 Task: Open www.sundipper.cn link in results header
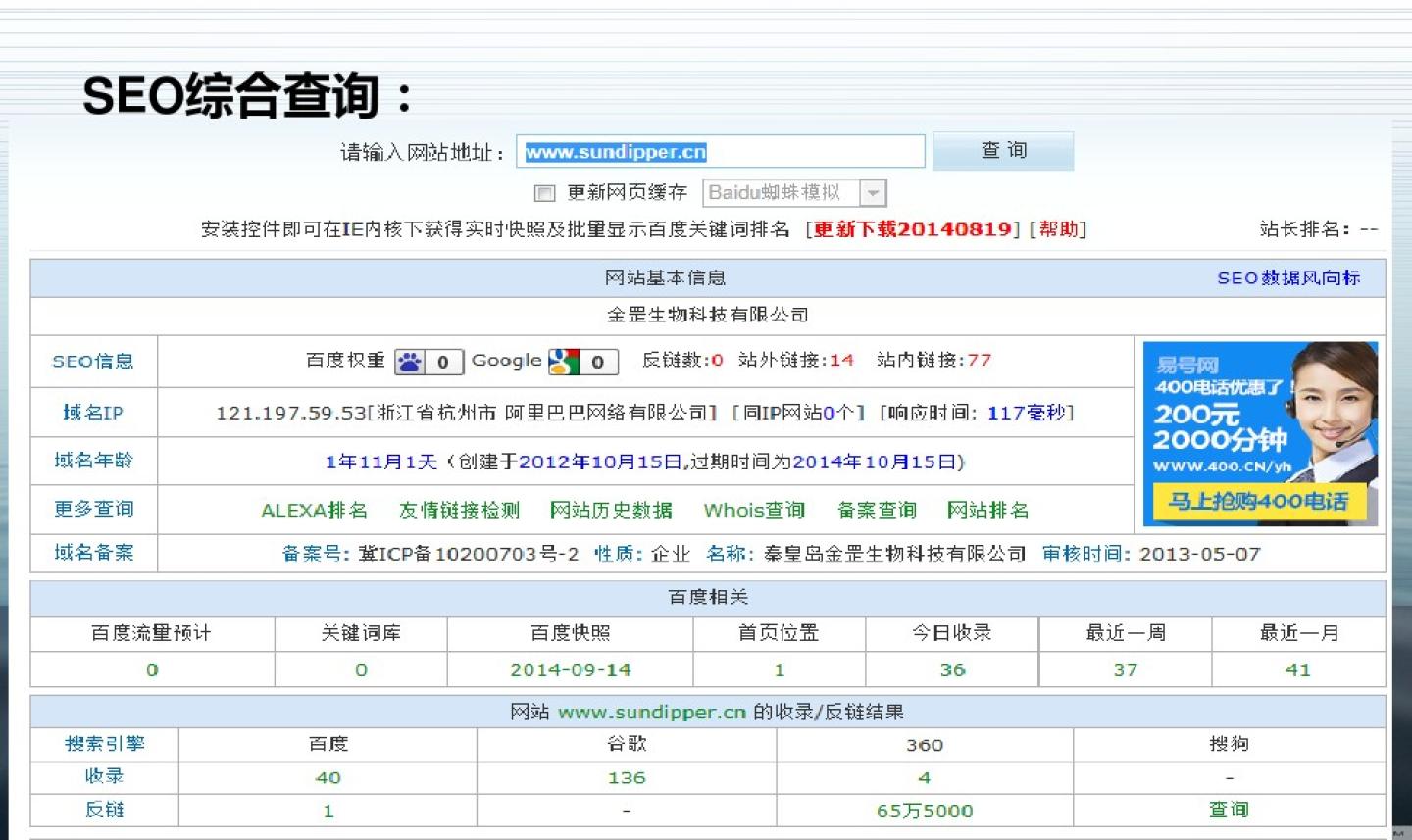pos(651,713)
